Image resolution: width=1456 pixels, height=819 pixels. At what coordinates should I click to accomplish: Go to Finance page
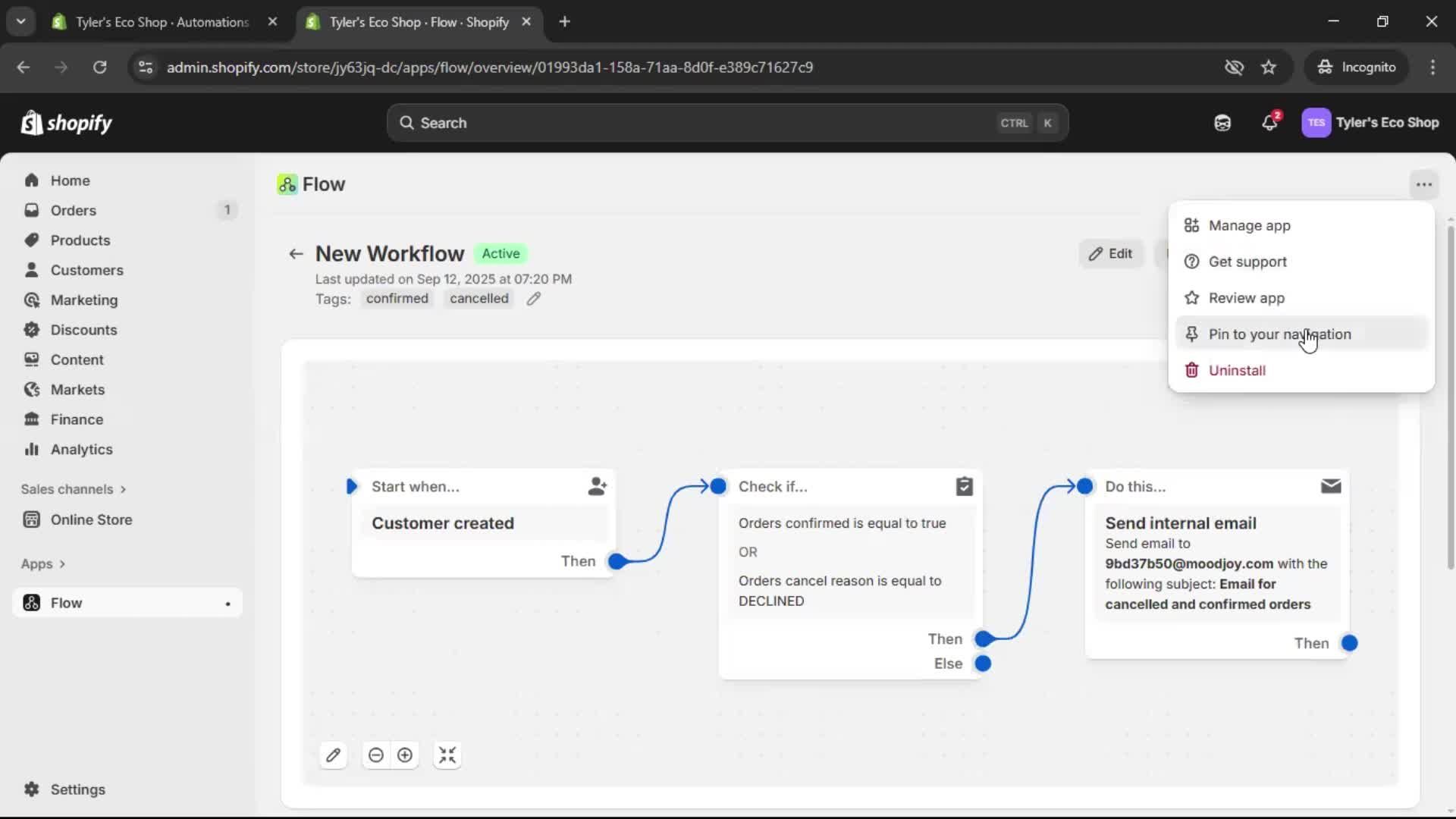[x=77, y=419]
